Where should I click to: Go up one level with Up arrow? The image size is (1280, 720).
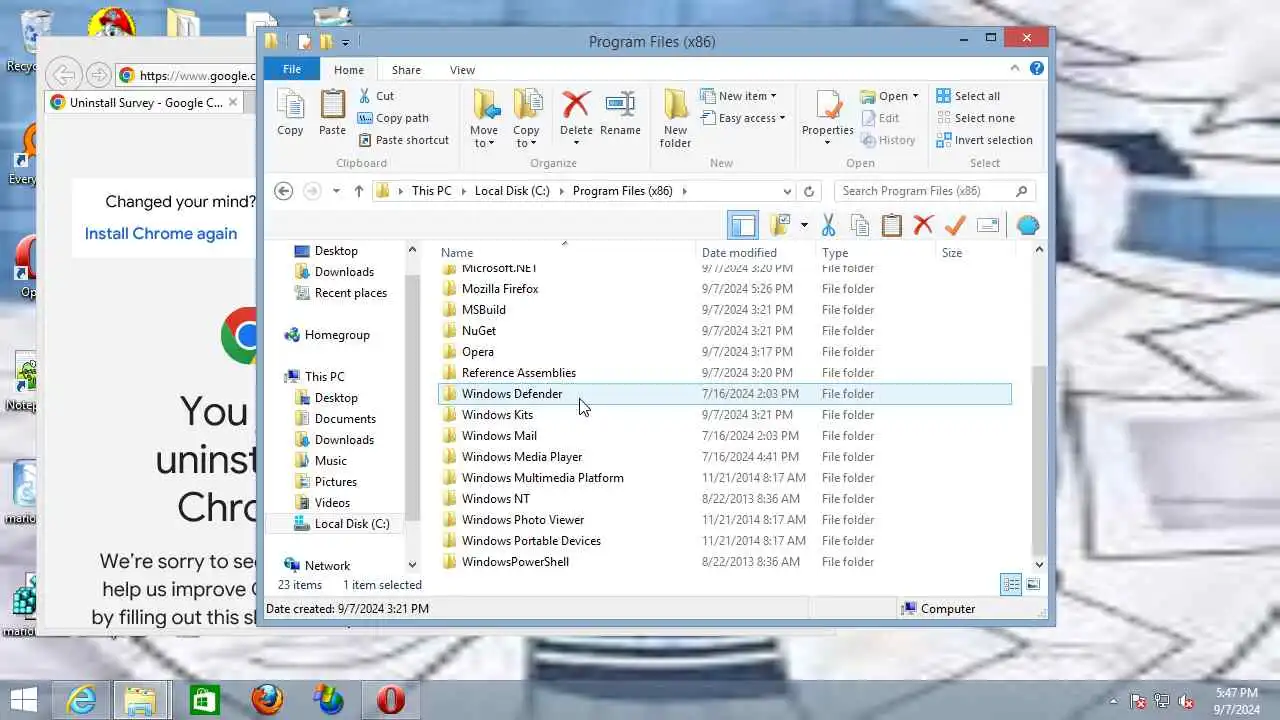(x=358, y=191)
